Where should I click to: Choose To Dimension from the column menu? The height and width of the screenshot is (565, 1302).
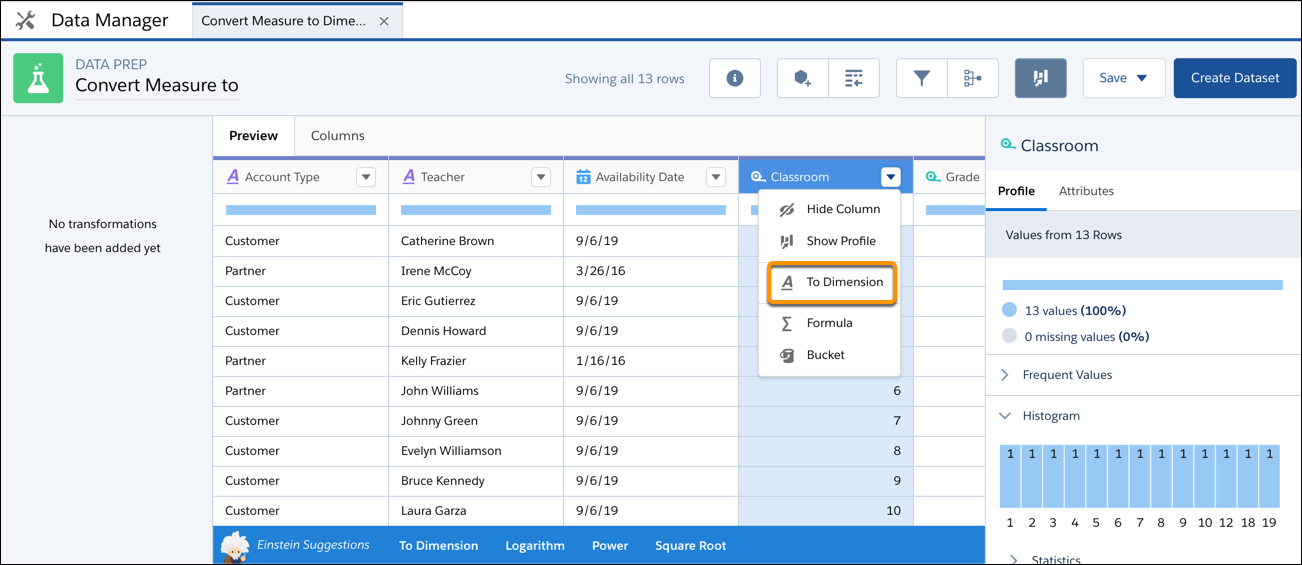tap(831, 283)
